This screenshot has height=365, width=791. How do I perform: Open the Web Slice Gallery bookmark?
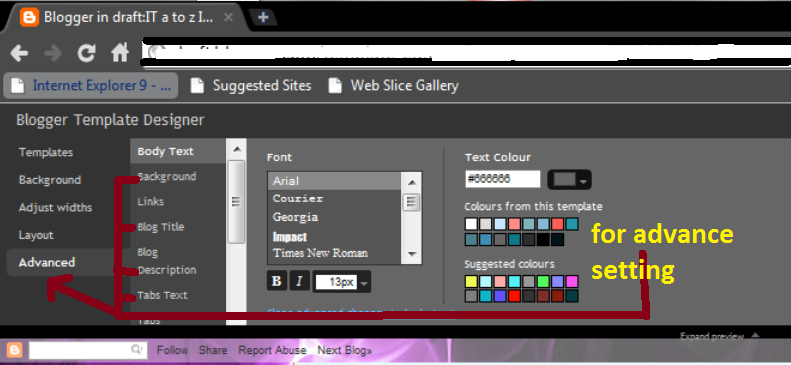point(393,86)
